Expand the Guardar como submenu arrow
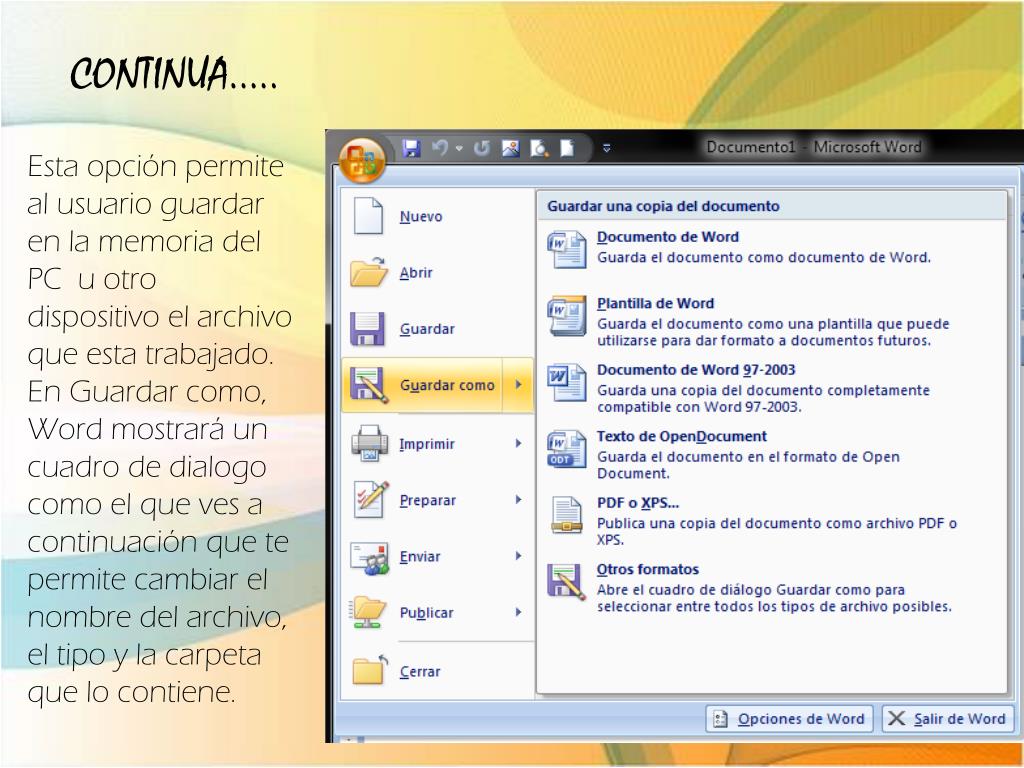1024x768 pixels. [518, 385]
